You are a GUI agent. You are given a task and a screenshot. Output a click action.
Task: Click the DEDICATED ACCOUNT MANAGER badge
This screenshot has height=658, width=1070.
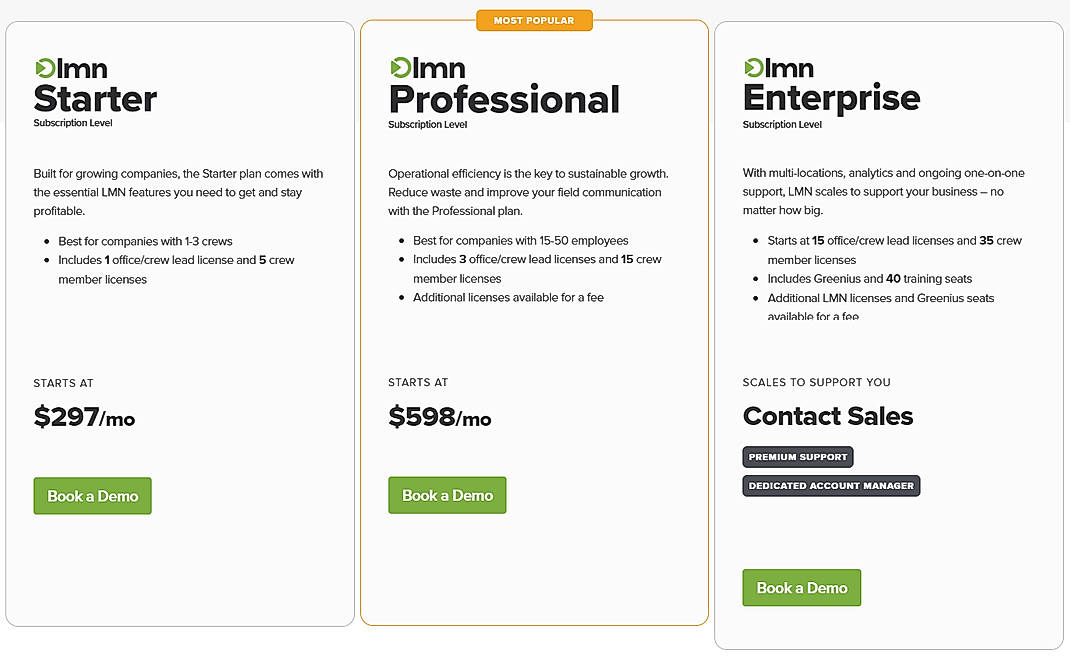831,485
